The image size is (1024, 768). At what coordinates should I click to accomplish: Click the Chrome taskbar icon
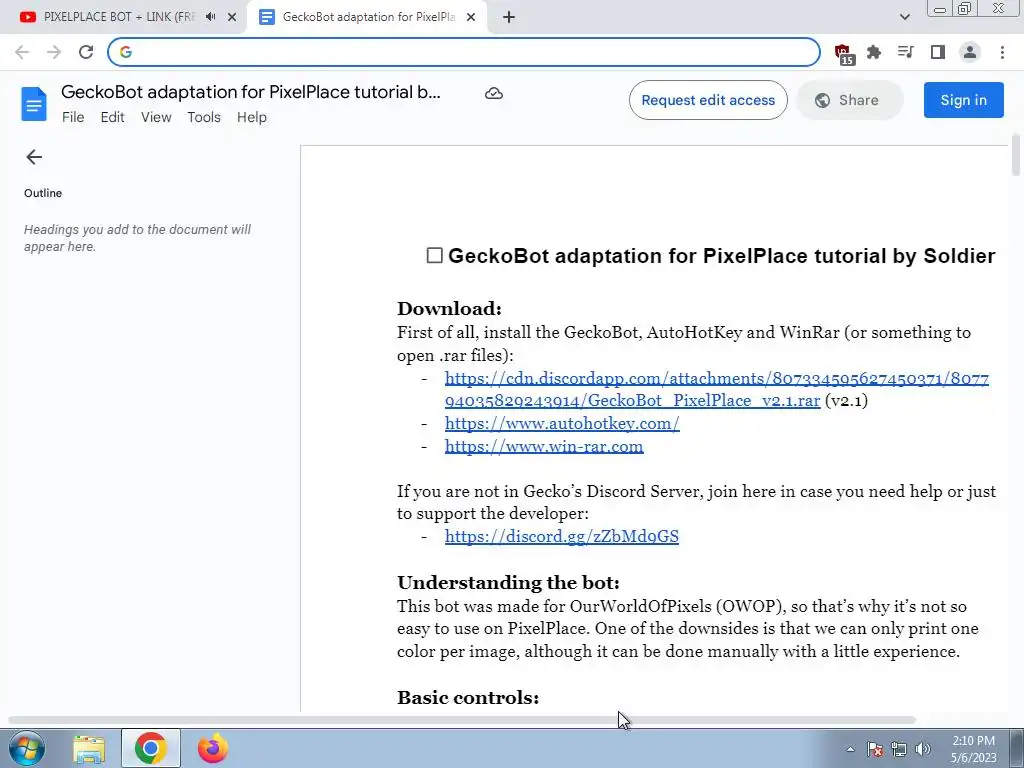pyautogui.click(x=151, y=748)
